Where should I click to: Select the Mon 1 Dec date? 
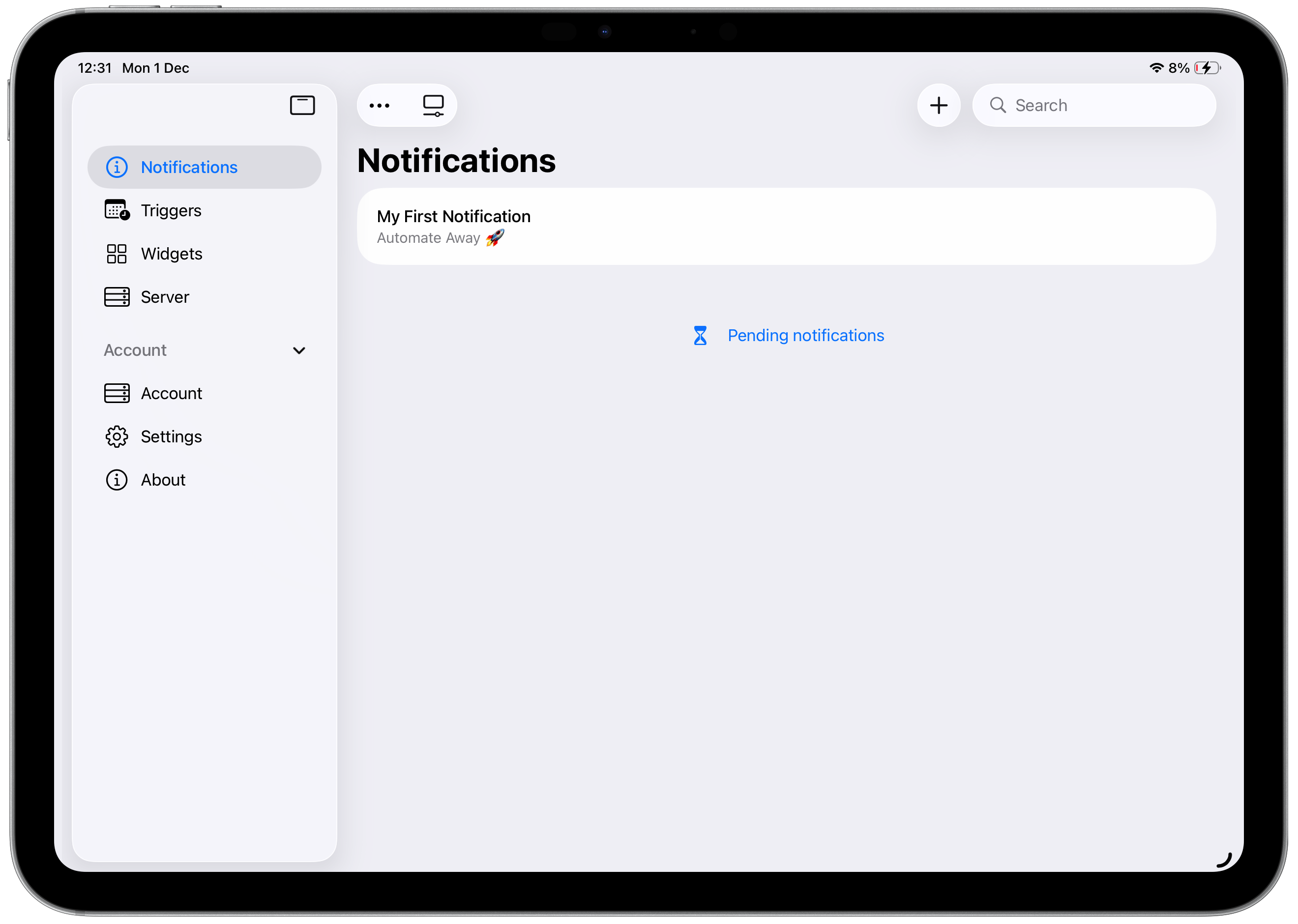pos(155,68)
